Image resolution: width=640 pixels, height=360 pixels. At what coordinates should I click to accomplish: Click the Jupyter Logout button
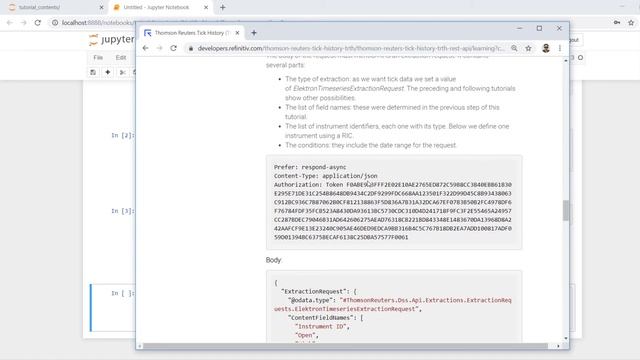575,40
